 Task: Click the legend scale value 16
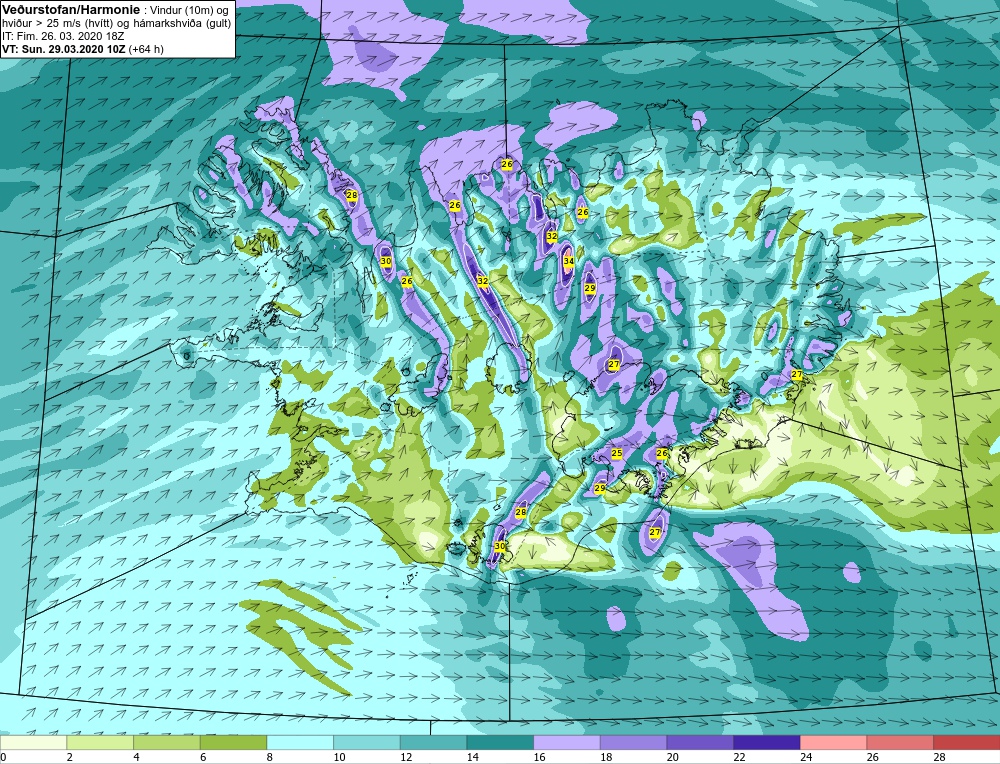pyautogui.click(x=539, y=757)
